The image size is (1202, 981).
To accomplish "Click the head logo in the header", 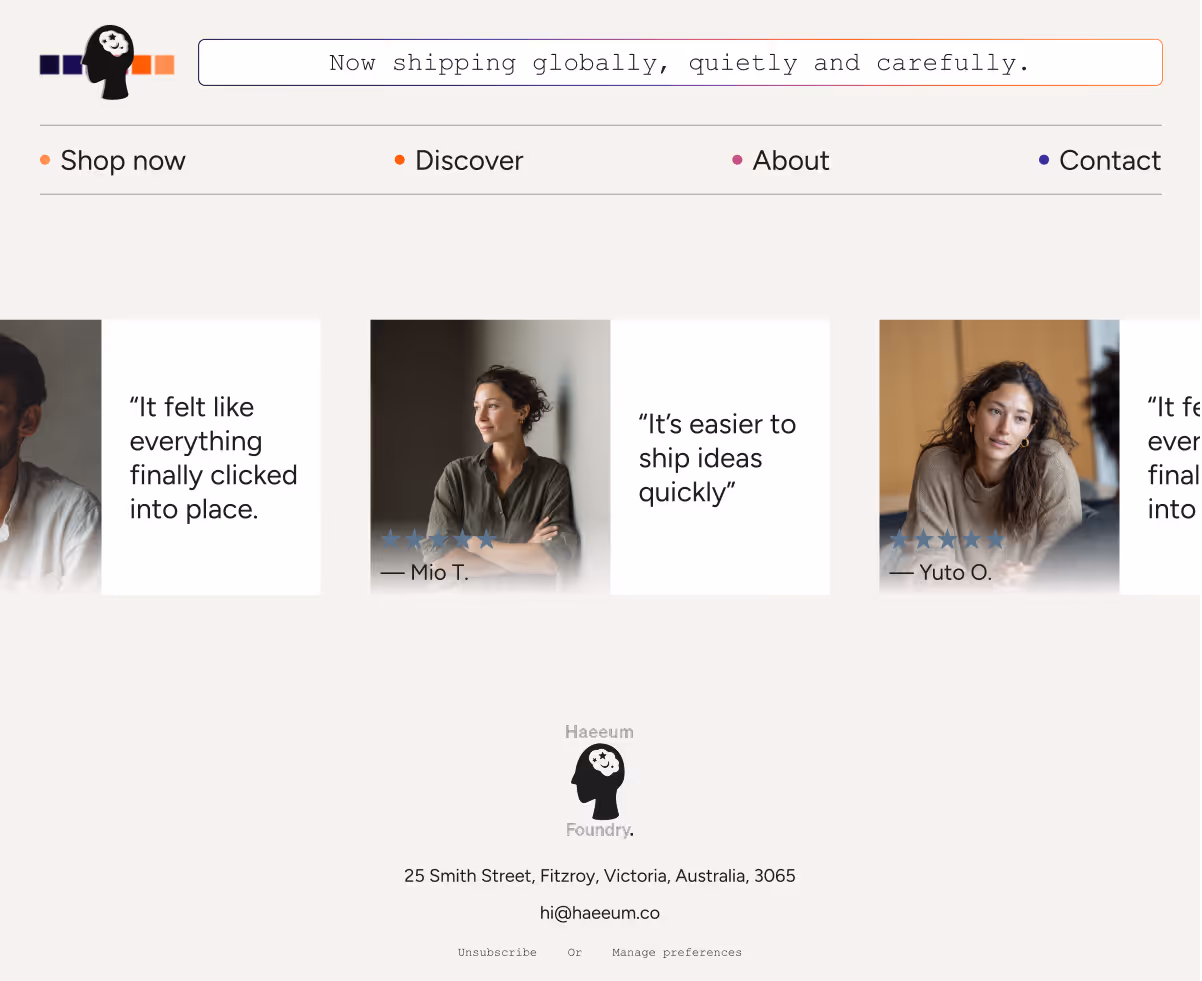I will (108, 63).
